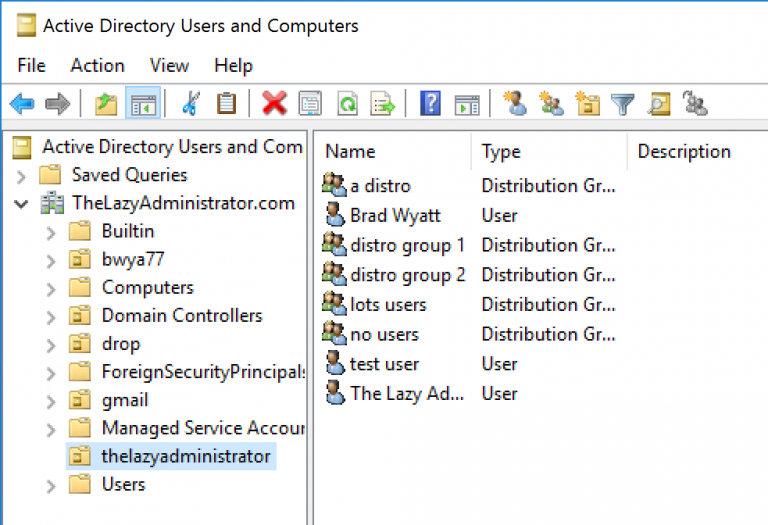The image size is (768, 525).
Task: Click 'Distribution Gr...' type of lots users
Action: pos(549,305)
